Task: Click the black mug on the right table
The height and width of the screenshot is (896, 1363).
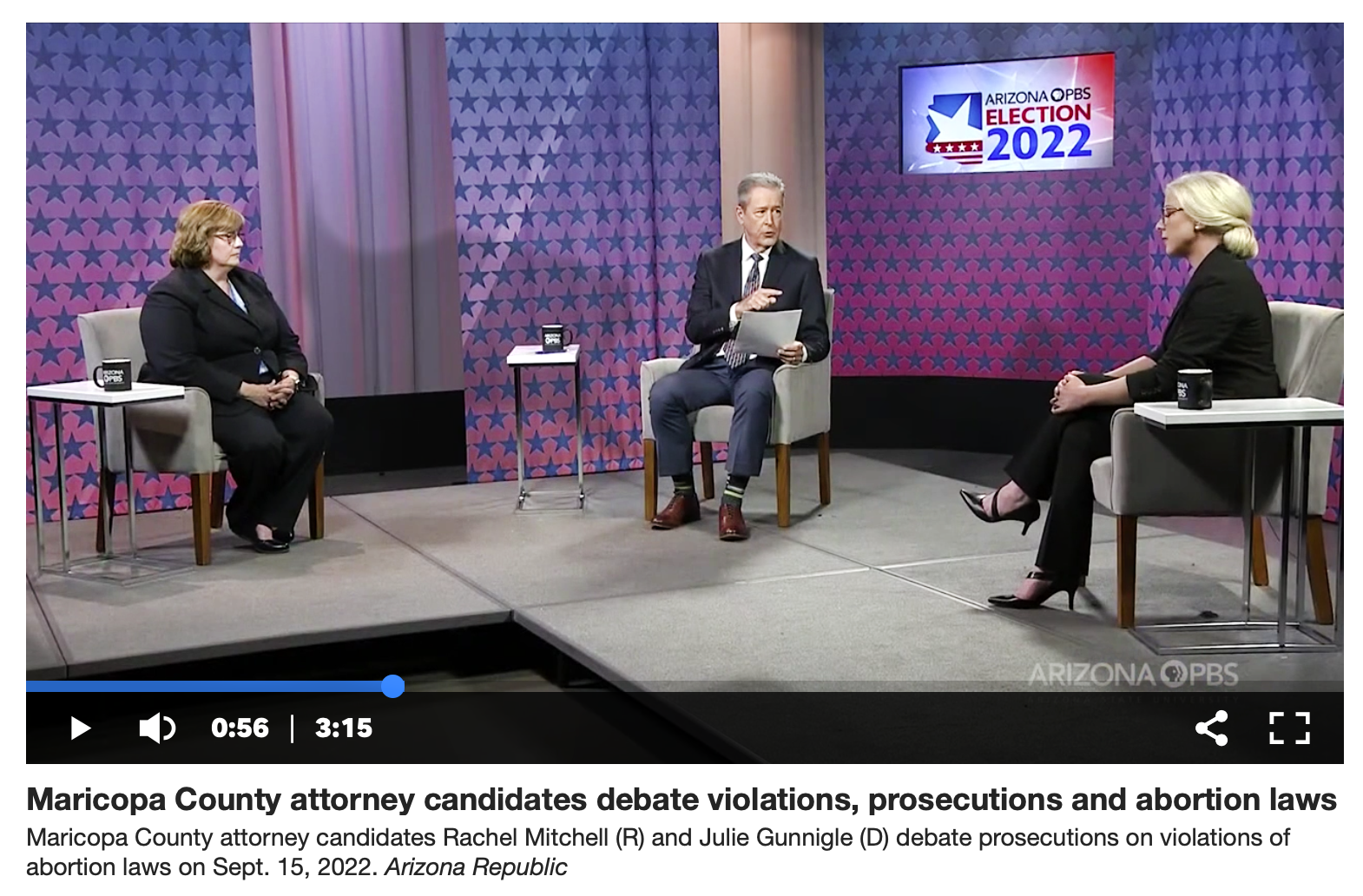Action: pyautogui.click(x=1194, y=388)
